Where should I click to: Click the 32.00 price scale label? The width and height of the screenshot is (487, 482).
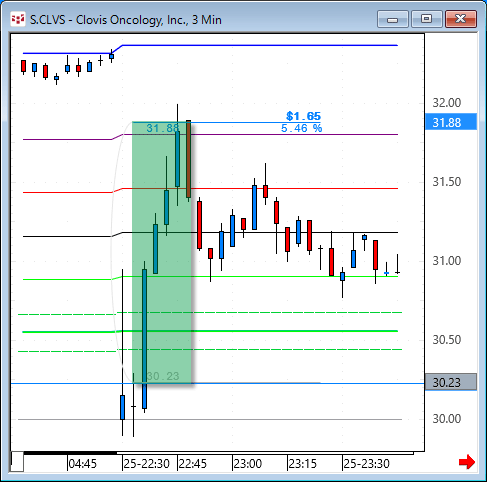click(447, 103)
